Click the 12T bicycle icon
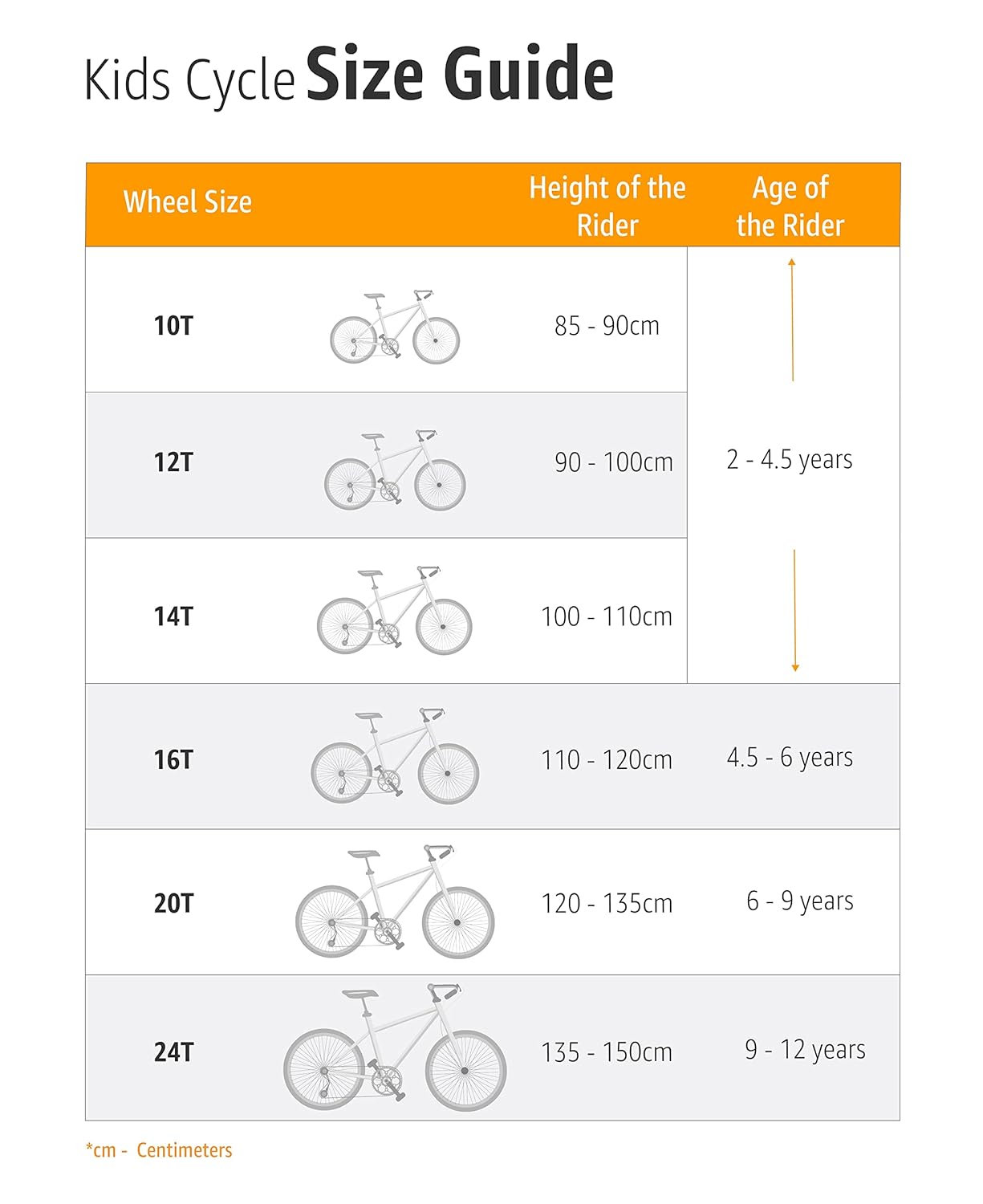 pos(395,470)
